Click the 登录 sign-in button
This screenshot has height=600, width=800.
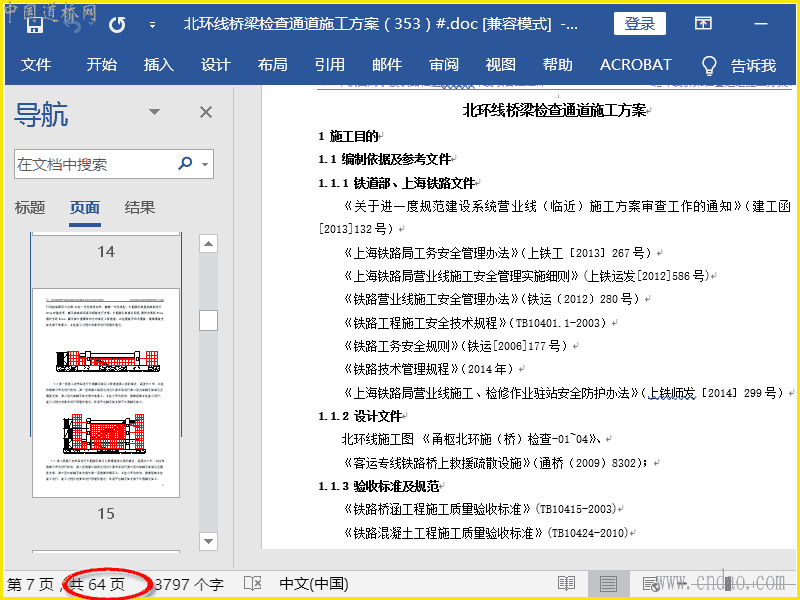639,23
